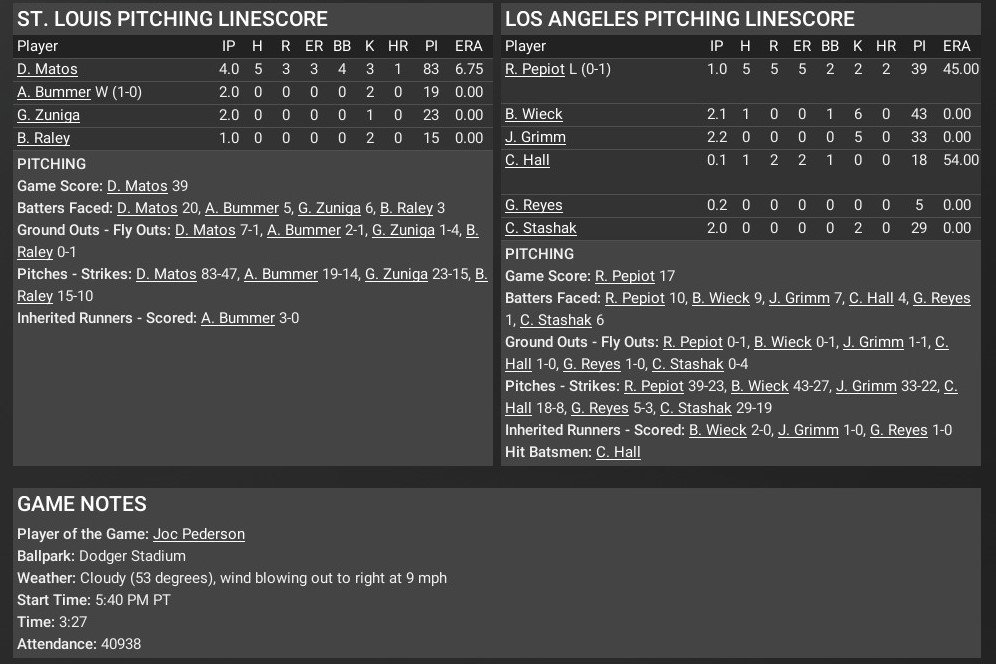Open Player of the Game Joc Pederson
The image size is (996, 664).
tap(199, 534)
